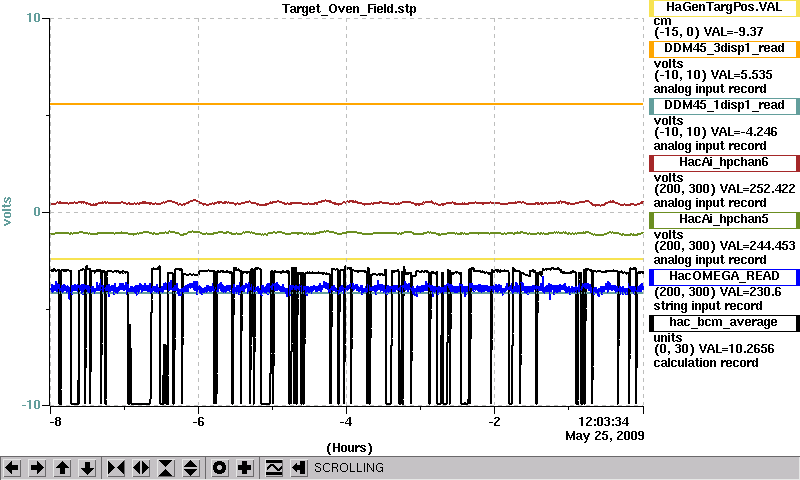The image size is (800, 480).
Task: Click the SCROLLING status text
Action: pyautogui.click(x=348, y=468)
